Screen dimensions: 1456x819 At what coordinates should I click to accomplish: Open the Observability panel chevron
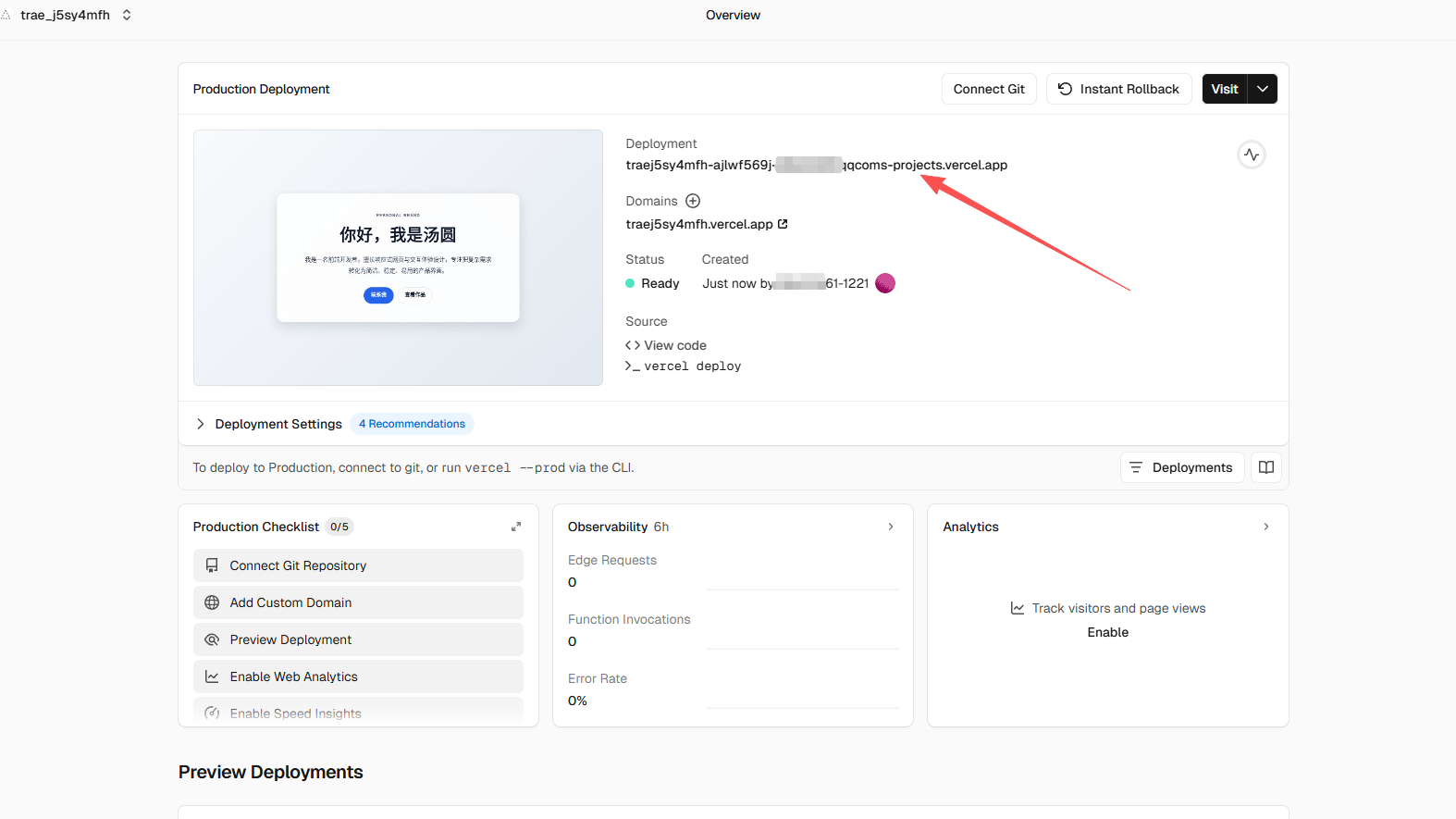coord(891,527)
